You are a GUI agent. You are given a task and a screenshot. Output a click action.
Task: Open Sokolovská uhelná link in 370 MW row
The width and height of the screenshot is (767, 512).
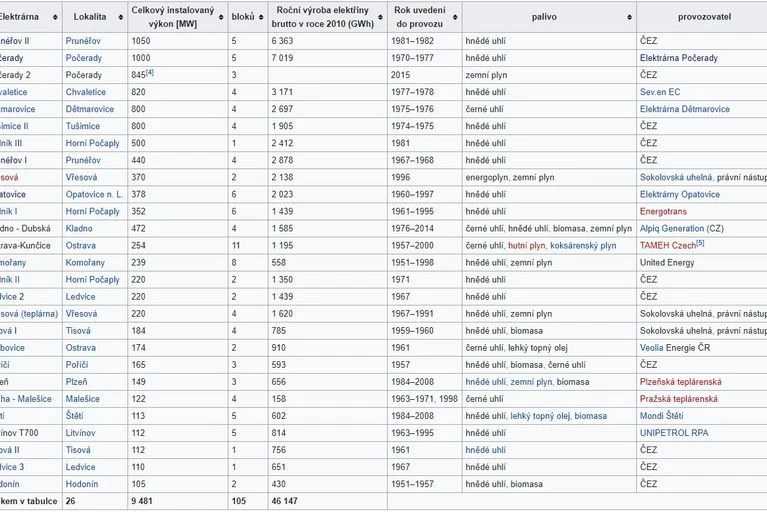(676, 178)
